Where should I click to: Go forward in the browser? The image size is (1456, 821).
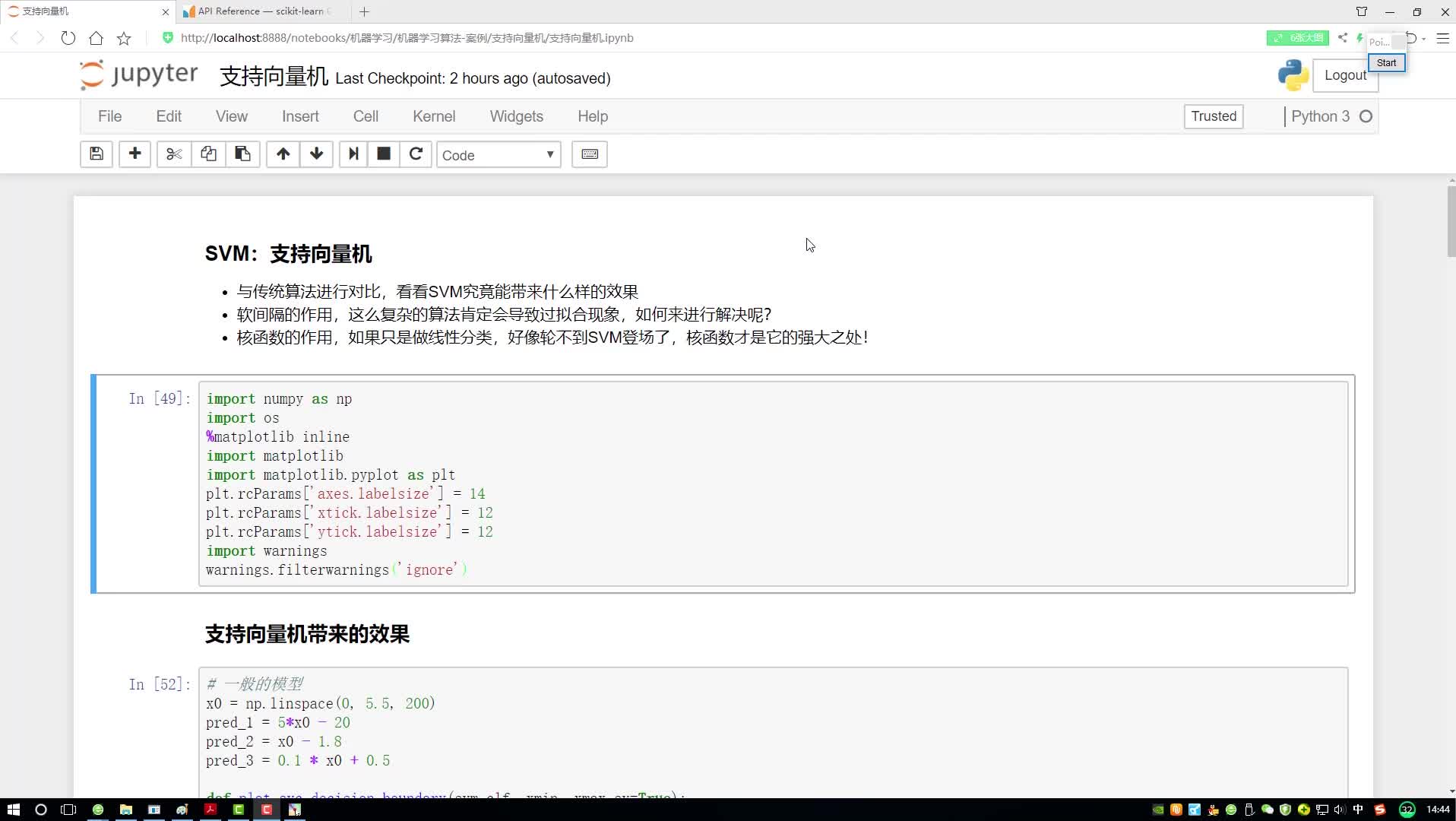[x=40, y=38]
